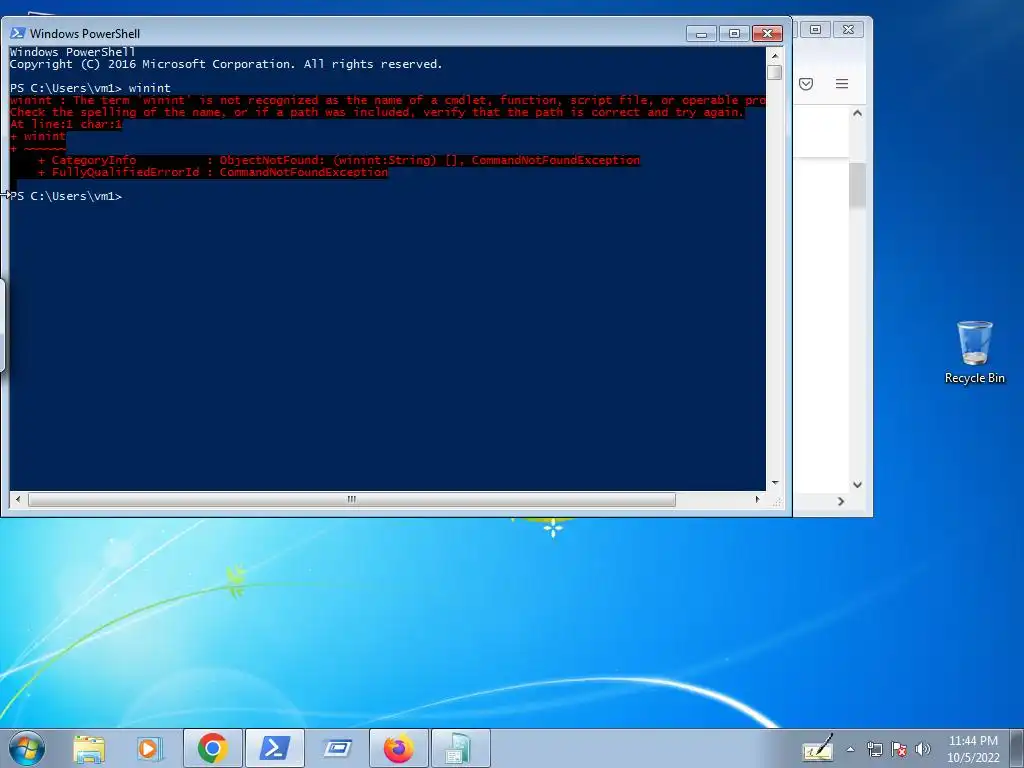Click the PowerShell vertical scrollbar down arrow
The image size is (1024, 768).
[x=775, y=483]
